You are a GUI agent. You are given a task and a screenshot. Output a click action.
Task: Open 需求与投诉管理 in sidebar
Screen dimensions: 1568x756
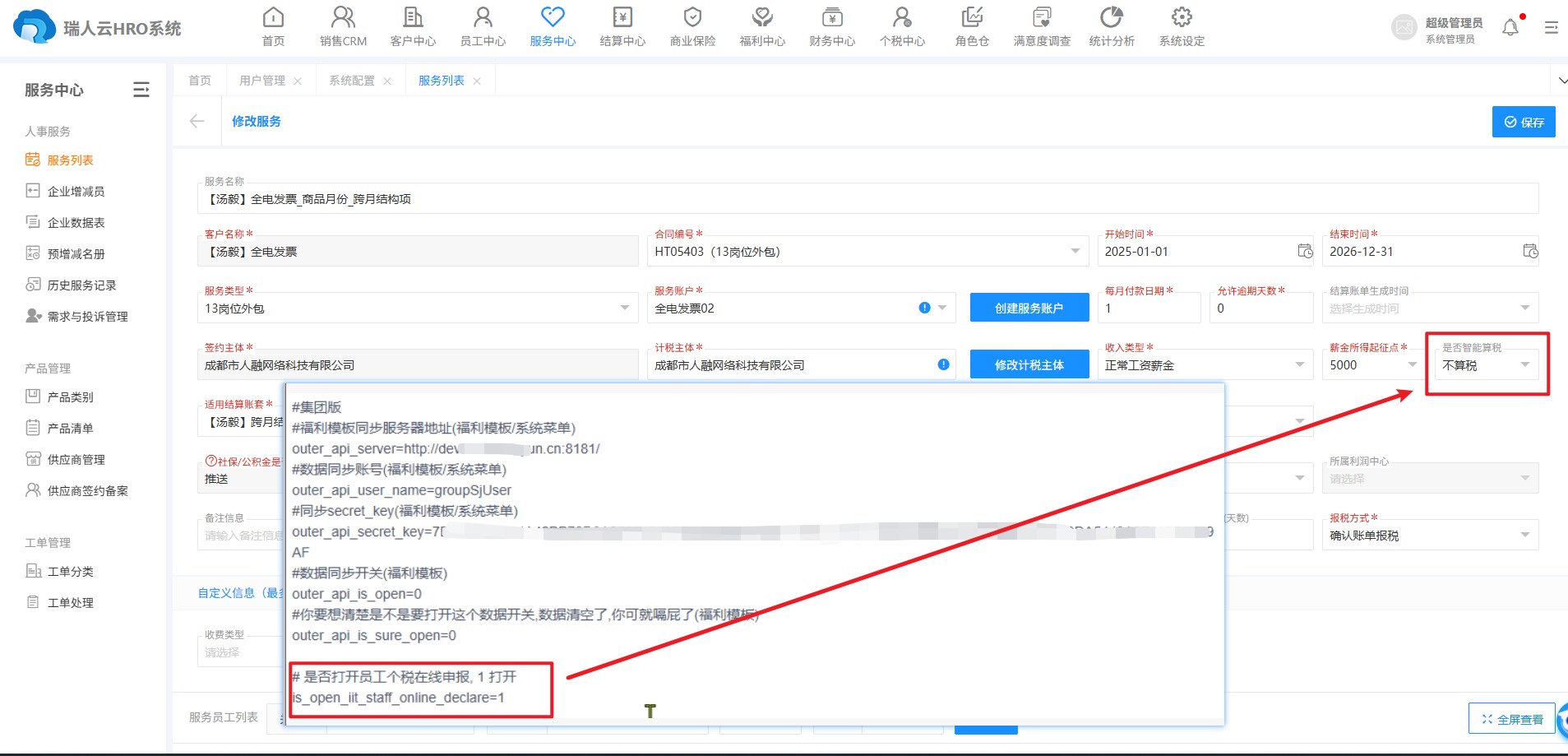click(87, 316)
